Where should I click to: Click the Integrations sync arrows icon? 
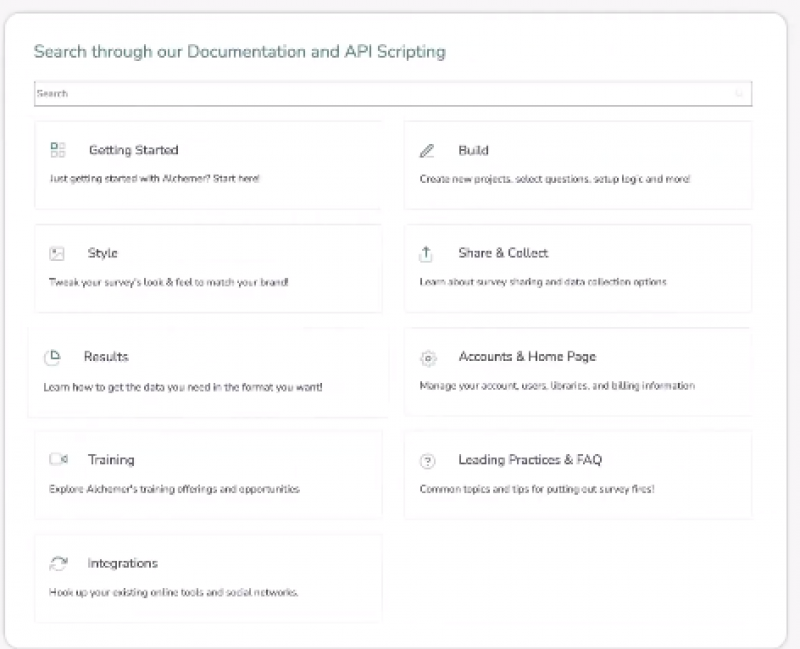tap(58, 564)
